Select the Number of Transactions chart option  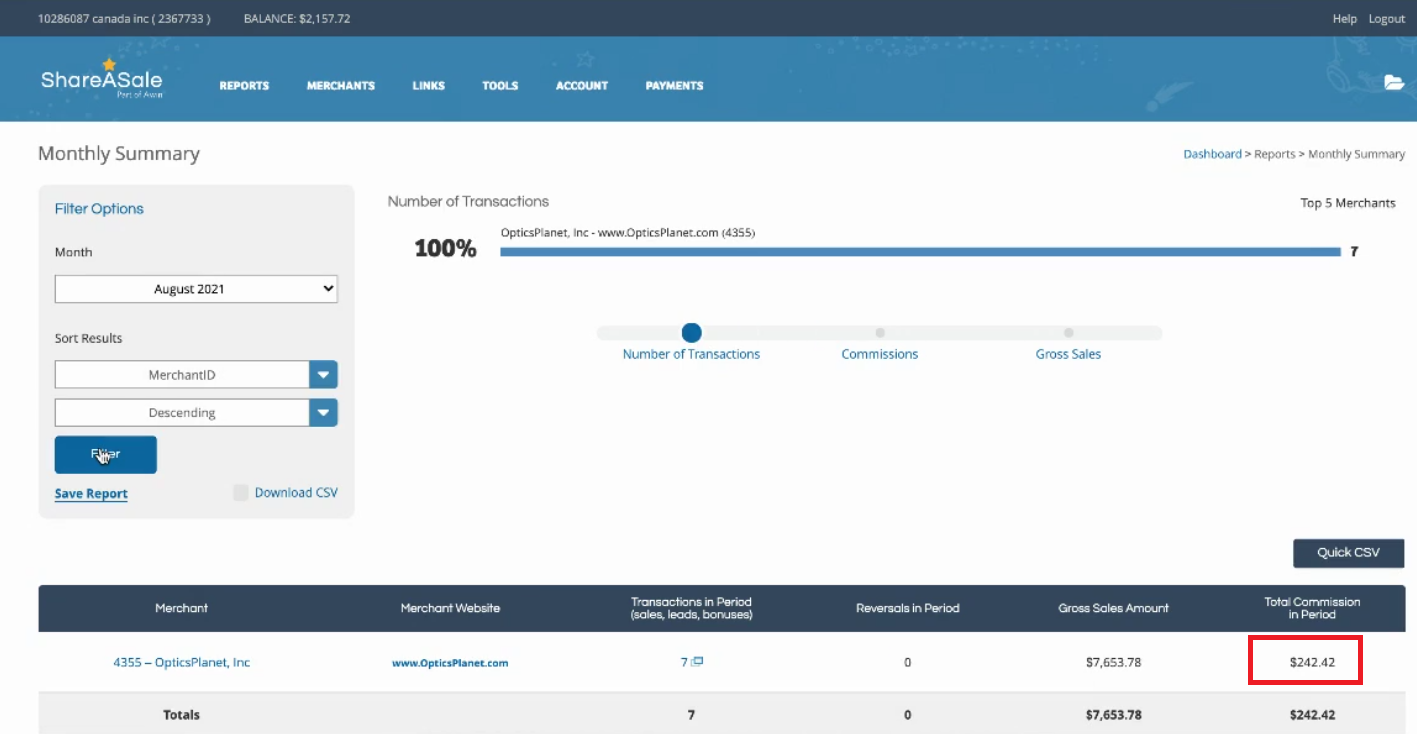tap(691, 333)
